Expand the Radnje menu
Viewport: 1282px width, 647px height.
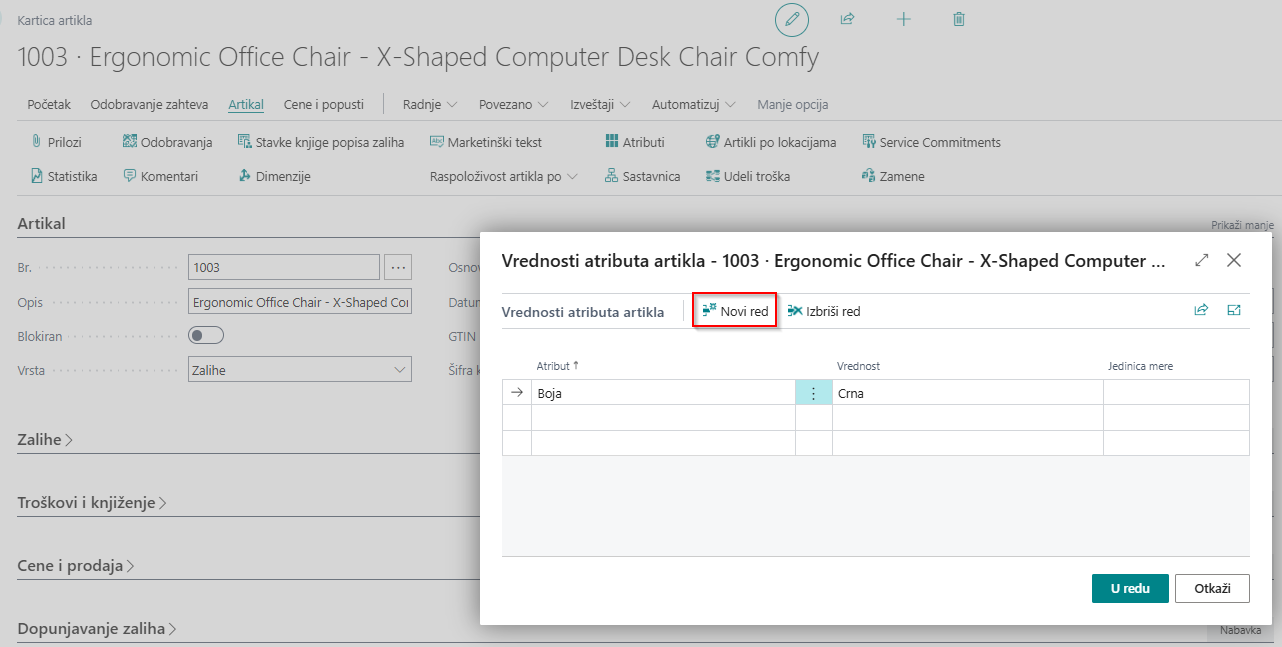coord(429,104)
